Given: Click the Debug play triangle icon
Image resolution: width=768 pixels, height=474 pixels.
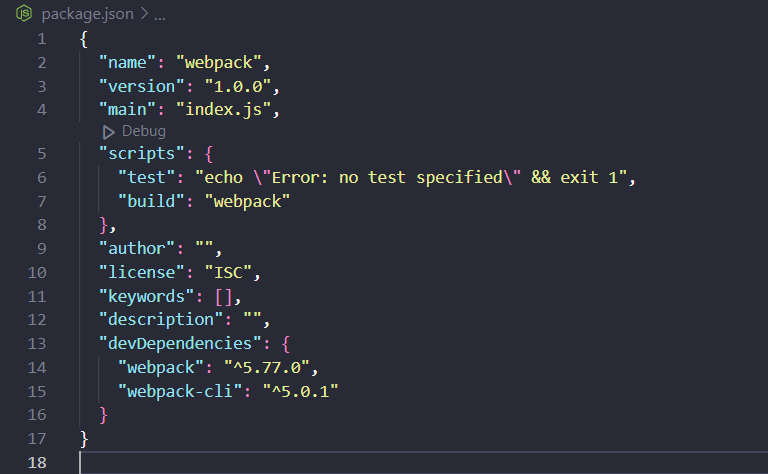Looking at the screenshot, I should coord(109,132).
